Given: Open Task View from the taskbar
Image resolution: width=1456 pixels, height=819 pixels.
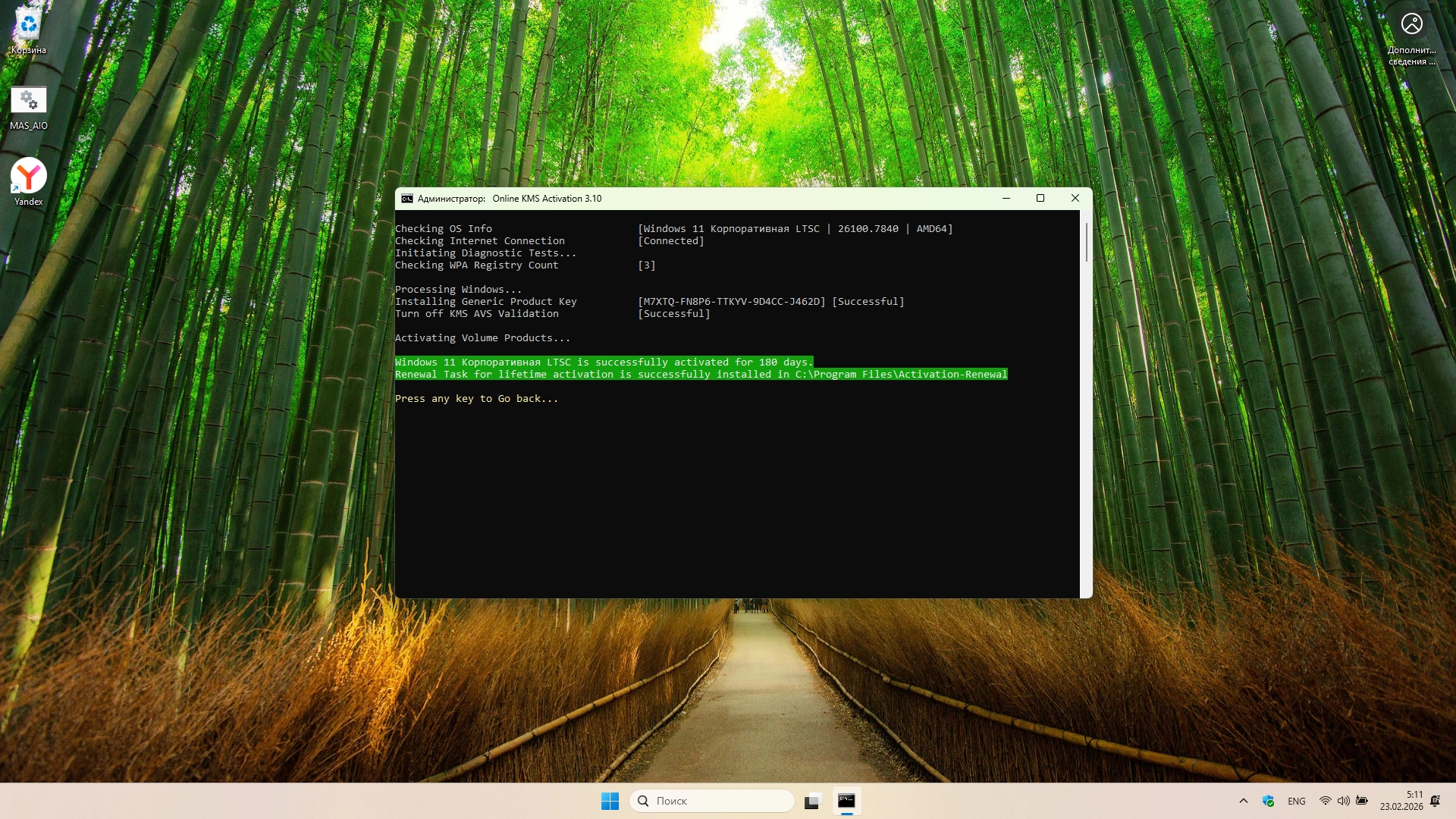Looking at the screenshot, I should coord(813,801).
